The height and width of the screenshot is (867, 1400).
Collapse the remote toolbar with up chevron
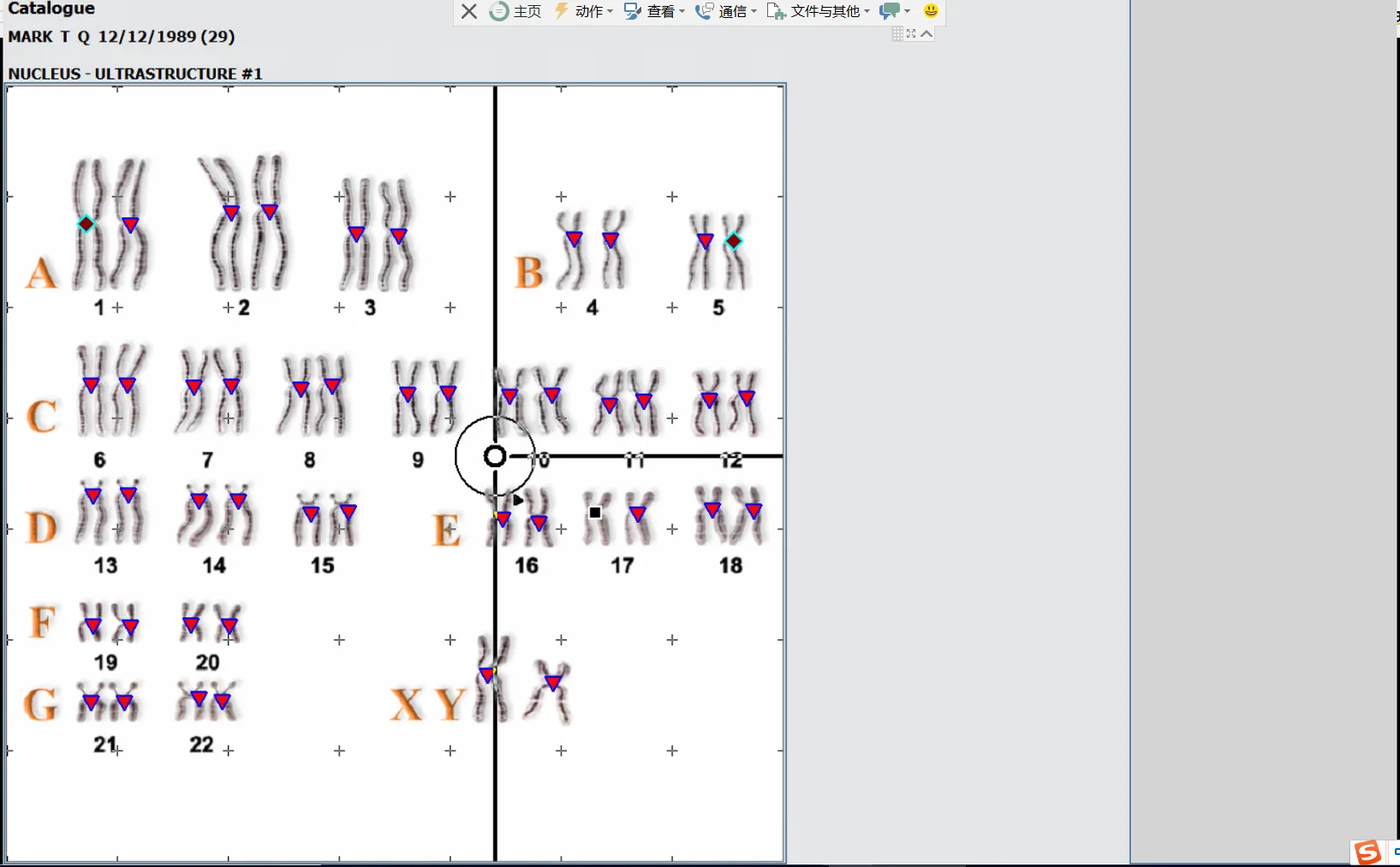pos(926,33)
